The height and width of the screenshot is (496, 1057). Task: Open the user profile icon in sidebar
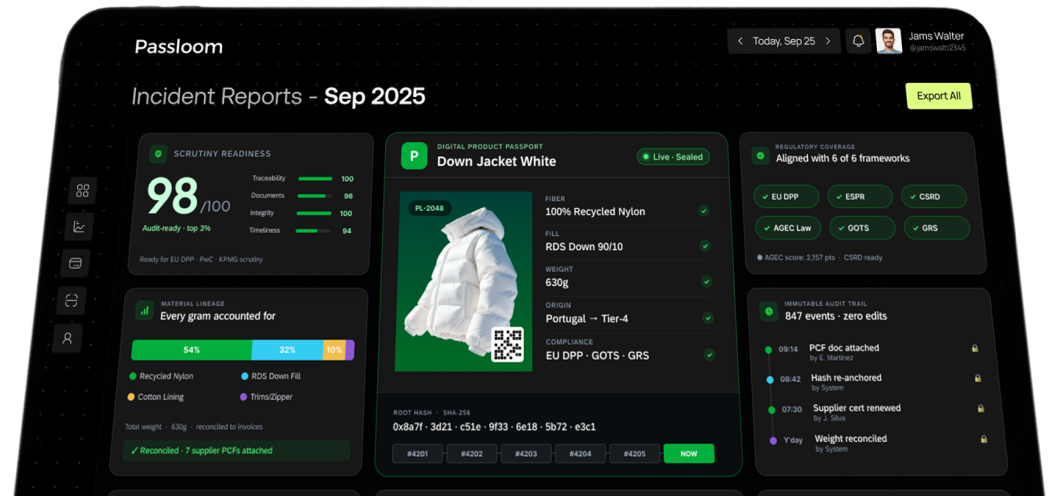67,338
